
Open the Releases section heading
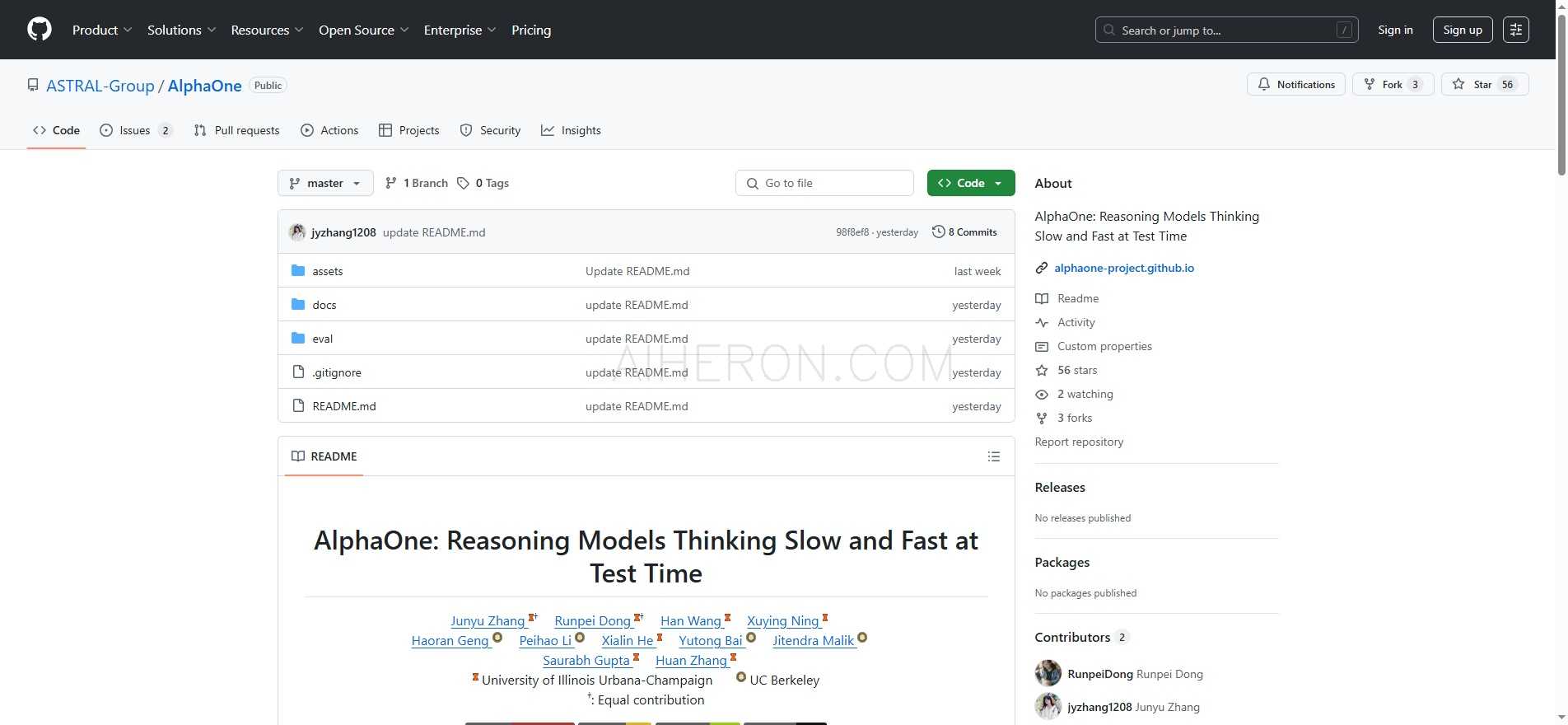[1060, 487]
